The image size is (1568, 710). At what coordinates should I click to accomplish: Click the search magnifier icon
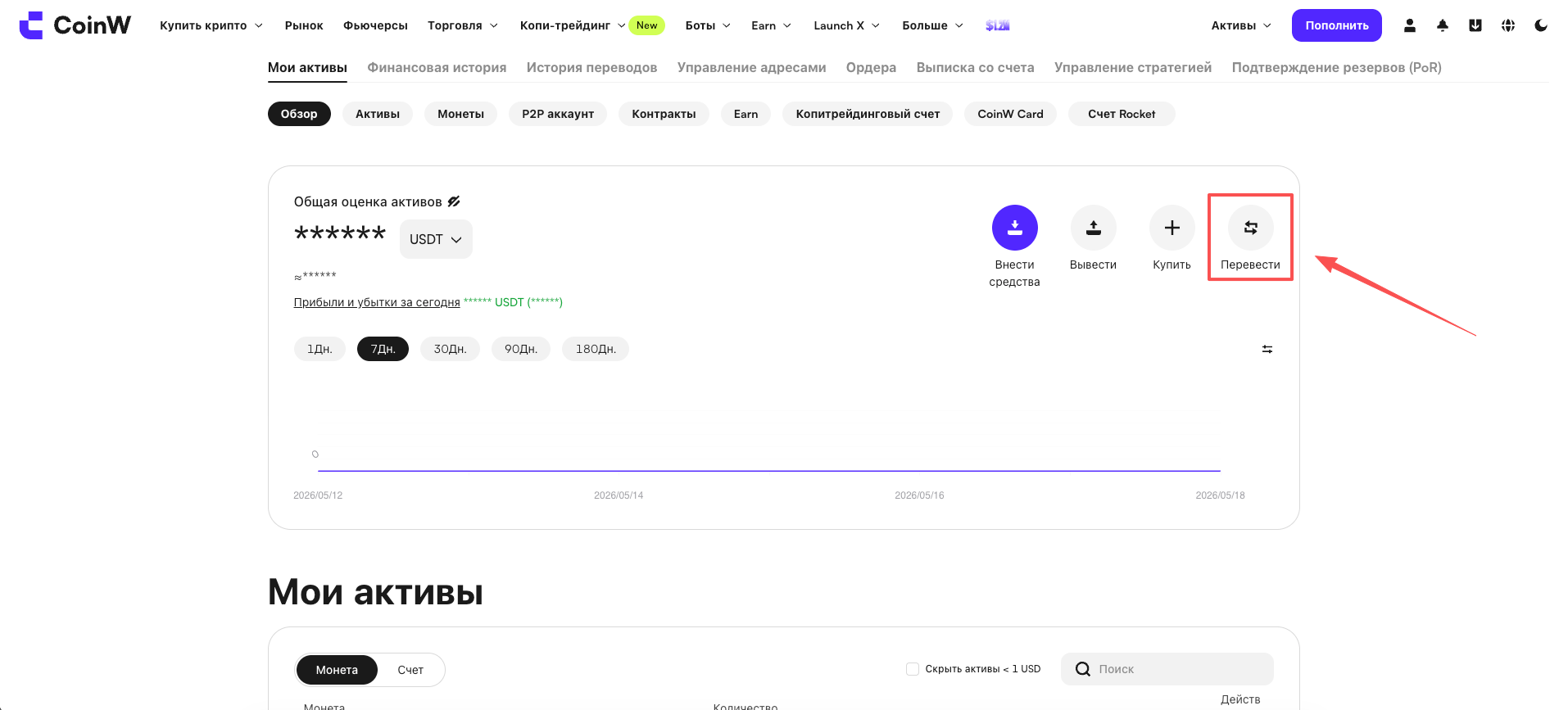click(x=1082, y=669)
